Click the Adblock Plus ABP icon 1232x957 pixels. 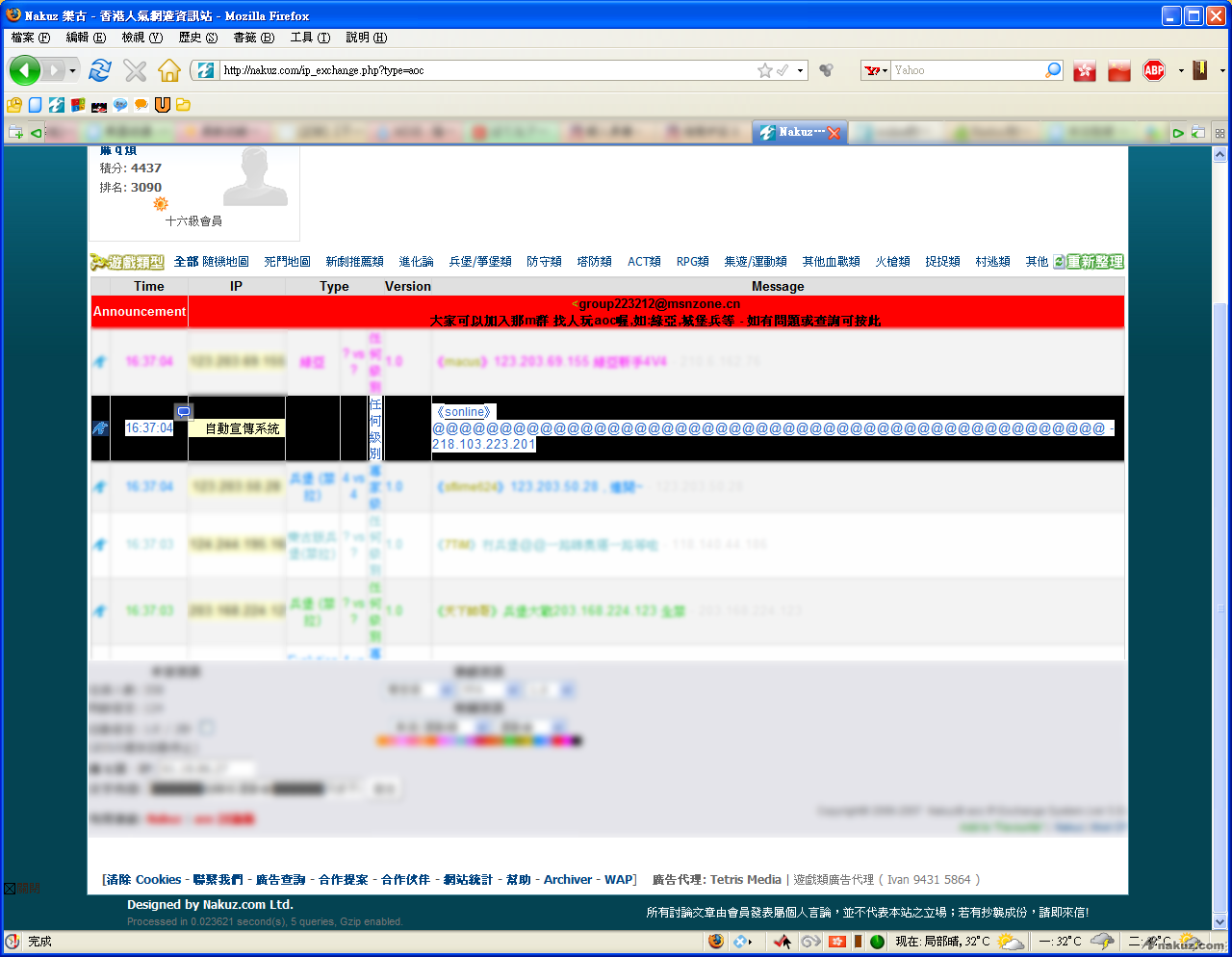[1154, 70]
